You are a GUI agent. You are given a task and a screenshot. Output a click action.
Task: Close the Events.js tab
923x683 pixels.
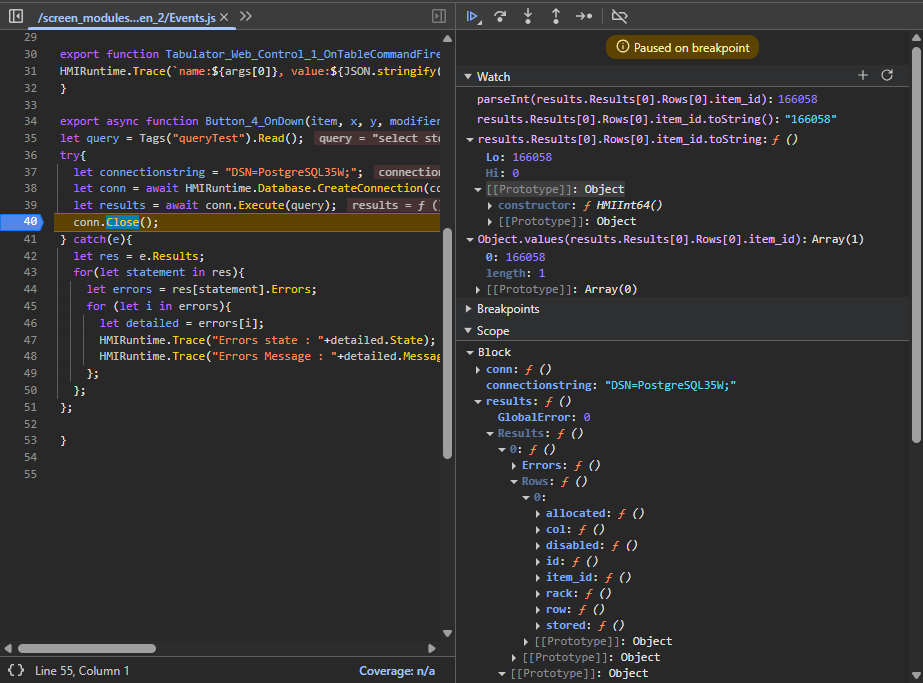click(x=223, y=17)
